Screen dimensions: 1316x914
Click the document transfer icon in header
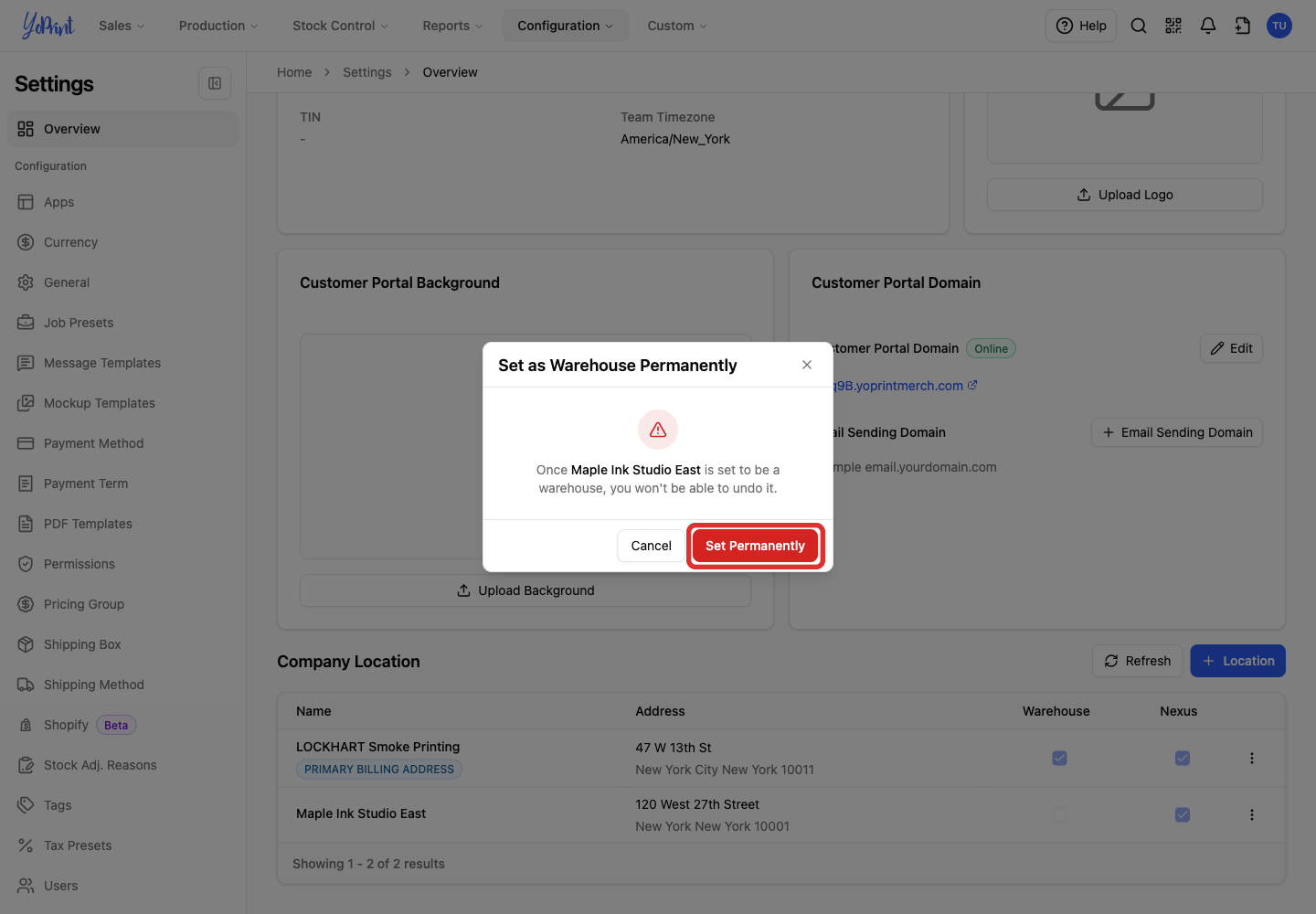click(x=1243, y=26)
